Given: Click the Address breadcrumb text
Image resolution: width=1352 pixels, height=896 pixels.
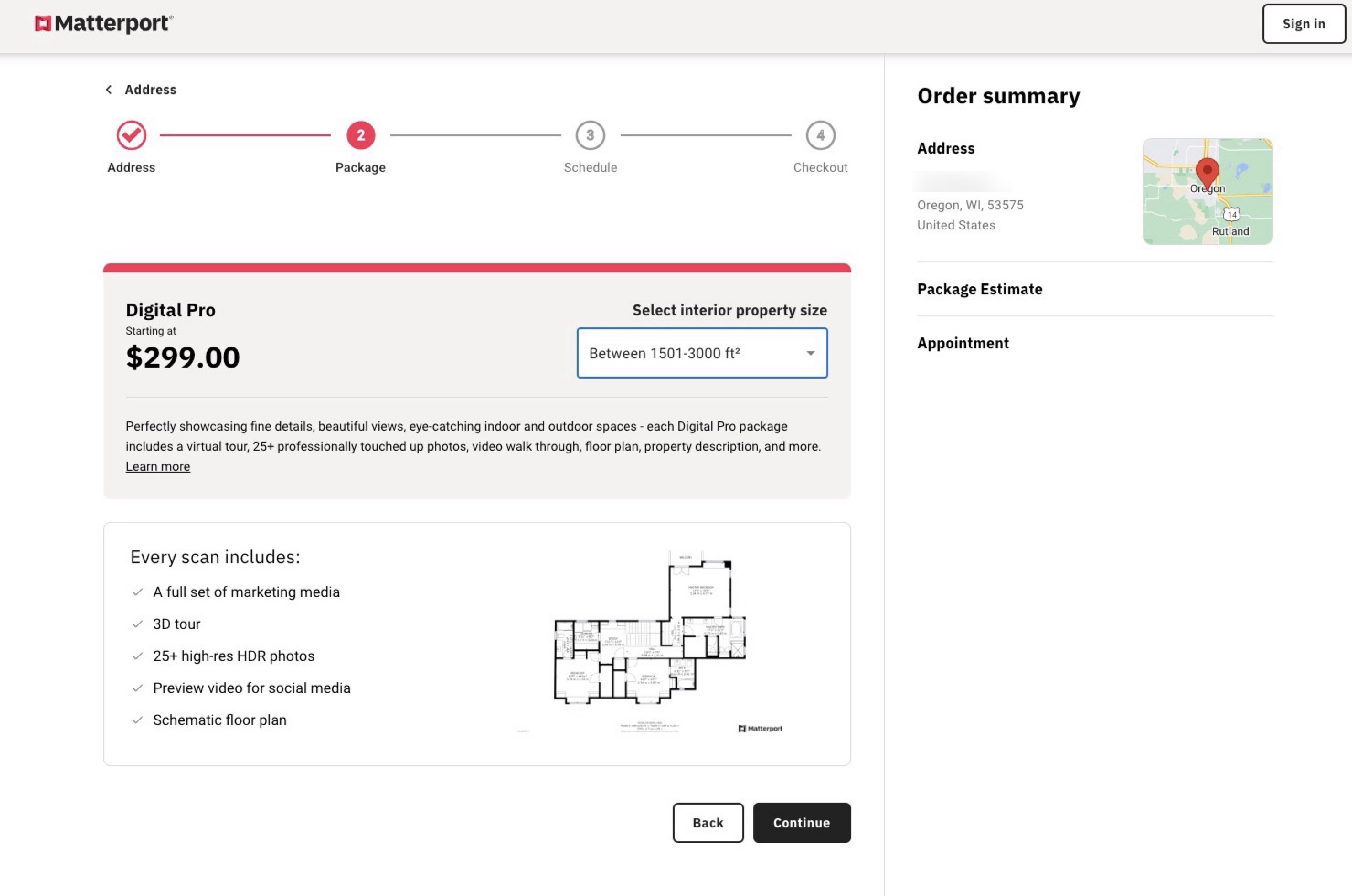Looking at the screenshot, I should [x=150, y=90].
